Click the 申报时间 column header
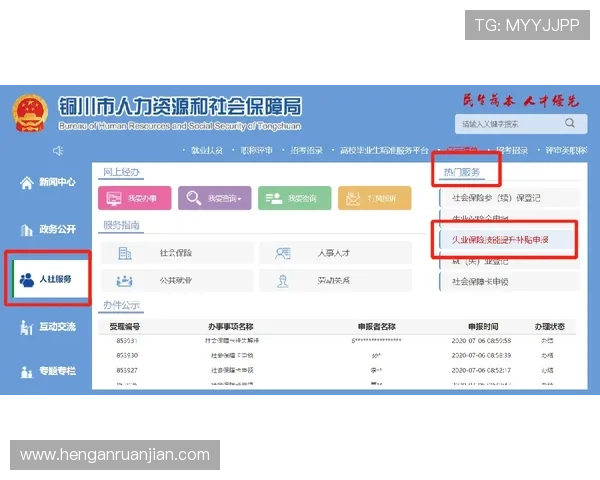This screenshot has height=480, width=600. coord(483,327)
